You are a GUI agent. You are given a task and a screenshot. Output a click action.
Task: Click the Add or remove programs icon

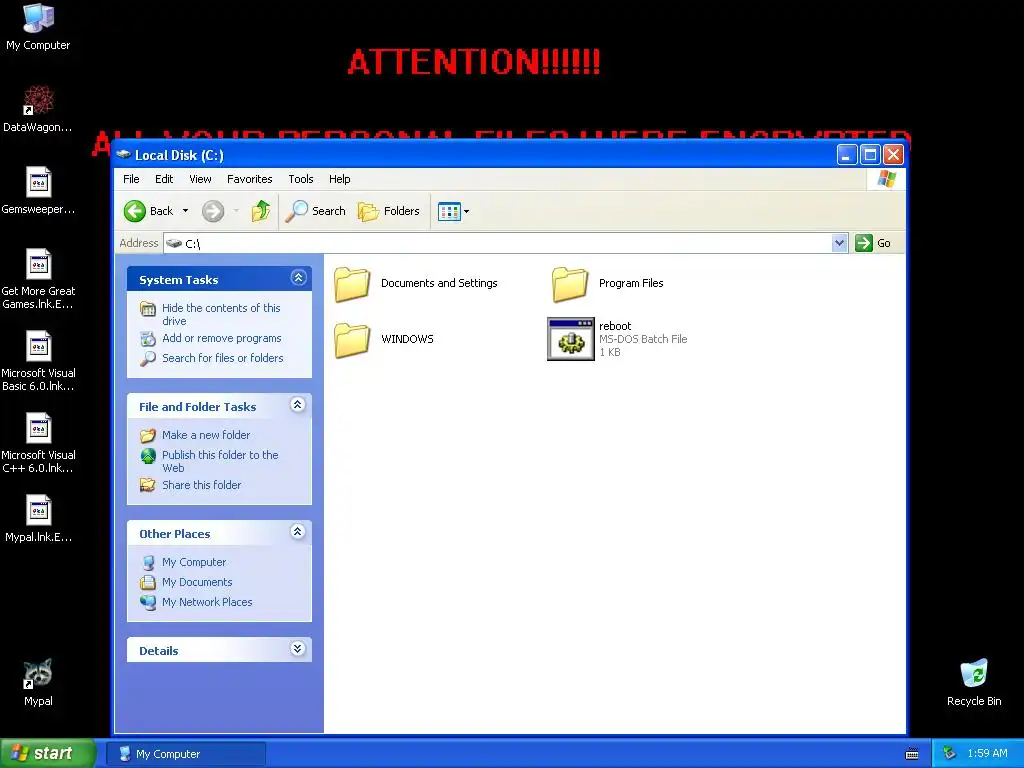click(148, 338)
